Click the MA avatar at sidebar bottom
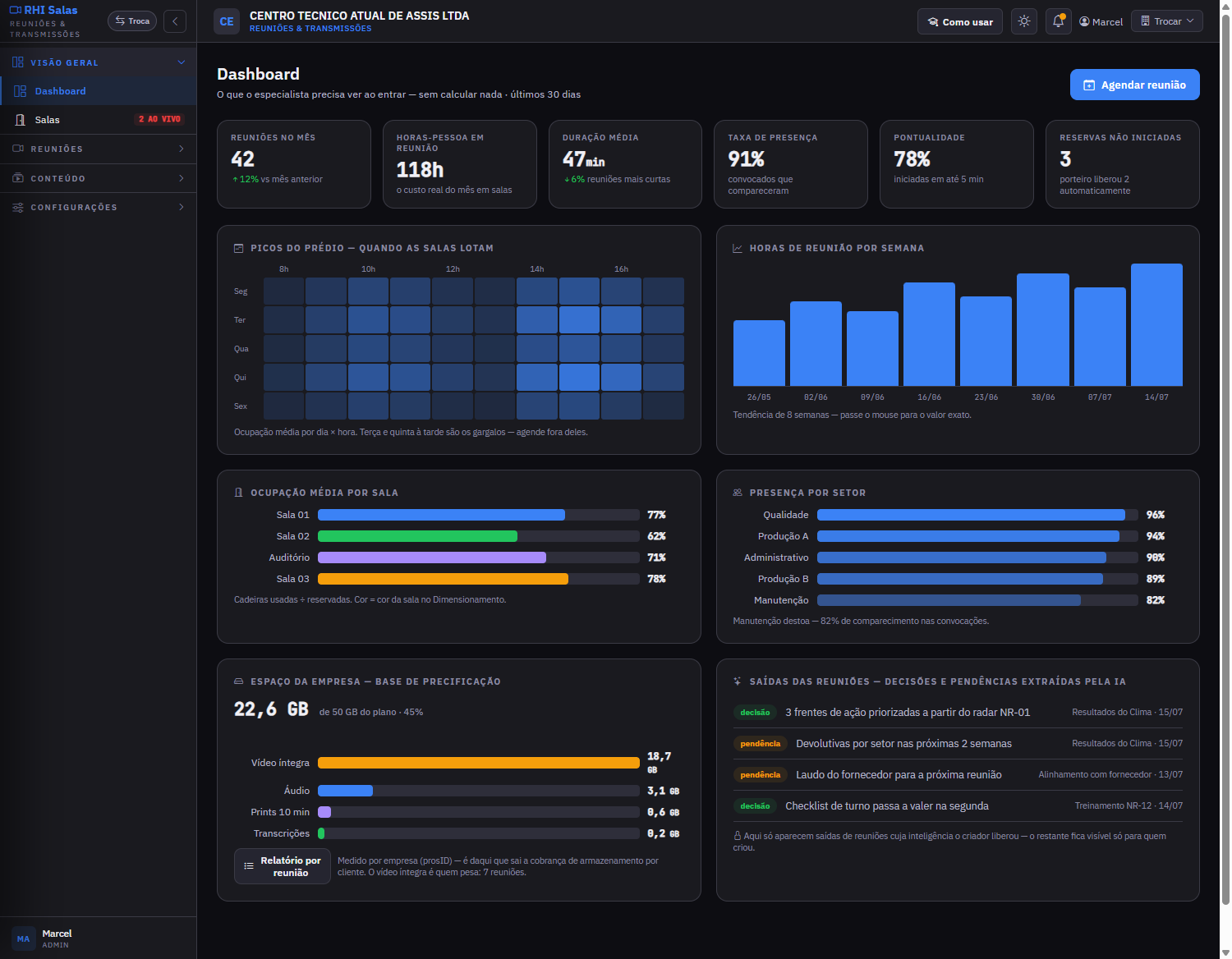Viewport: 1232px width, 959px height. coord(23,938)
